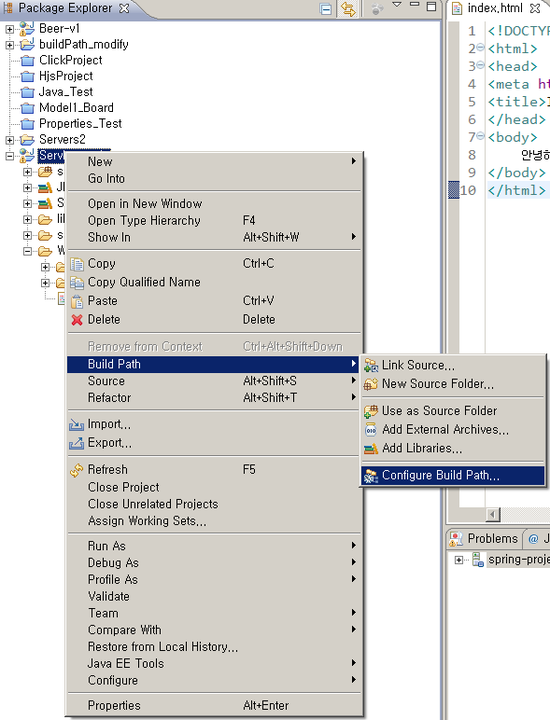Collapse the body tag fold marker
The width and height of the screenshot is (550, 720).
(480, 135)
